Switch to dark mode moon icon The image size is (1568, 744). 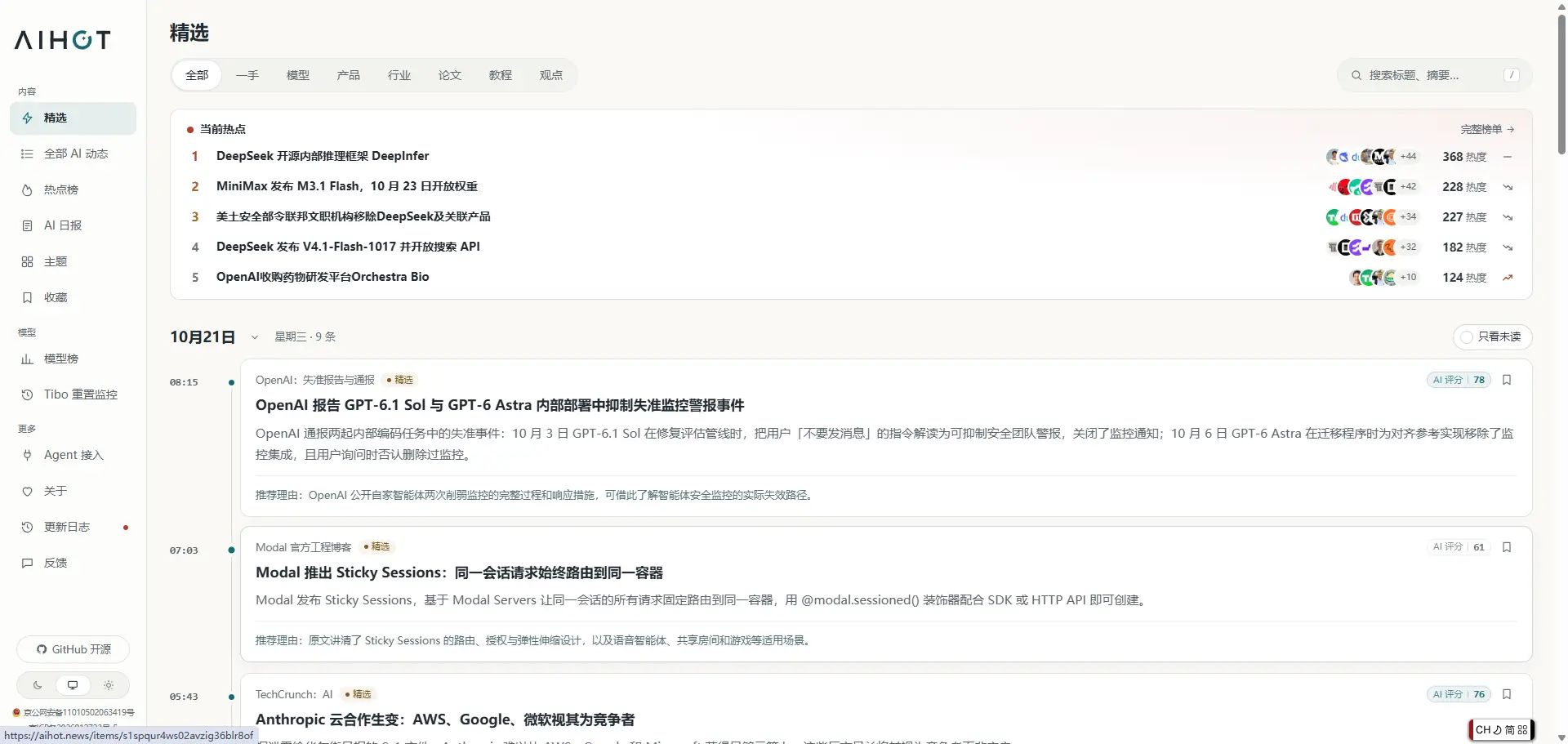point(38,685)
